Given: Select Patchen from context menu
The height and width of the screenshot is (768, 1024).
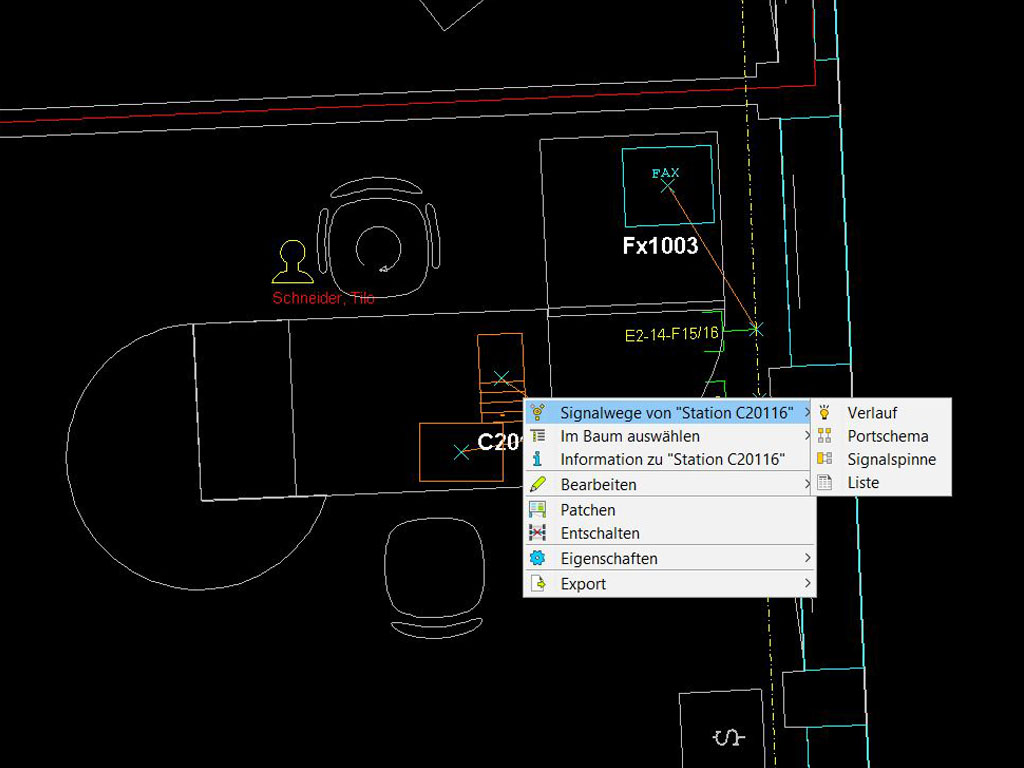Looking at the screenshot, I should pos(669,510).
